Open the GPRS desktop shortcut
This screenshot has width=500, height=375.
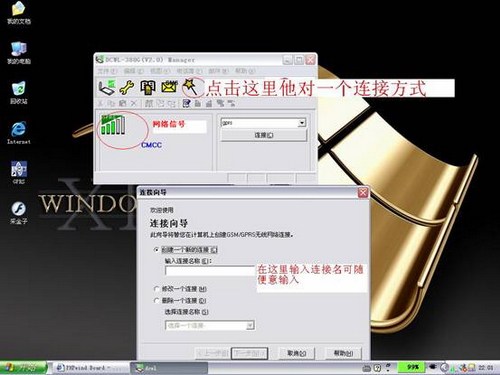tap(19, 172)
